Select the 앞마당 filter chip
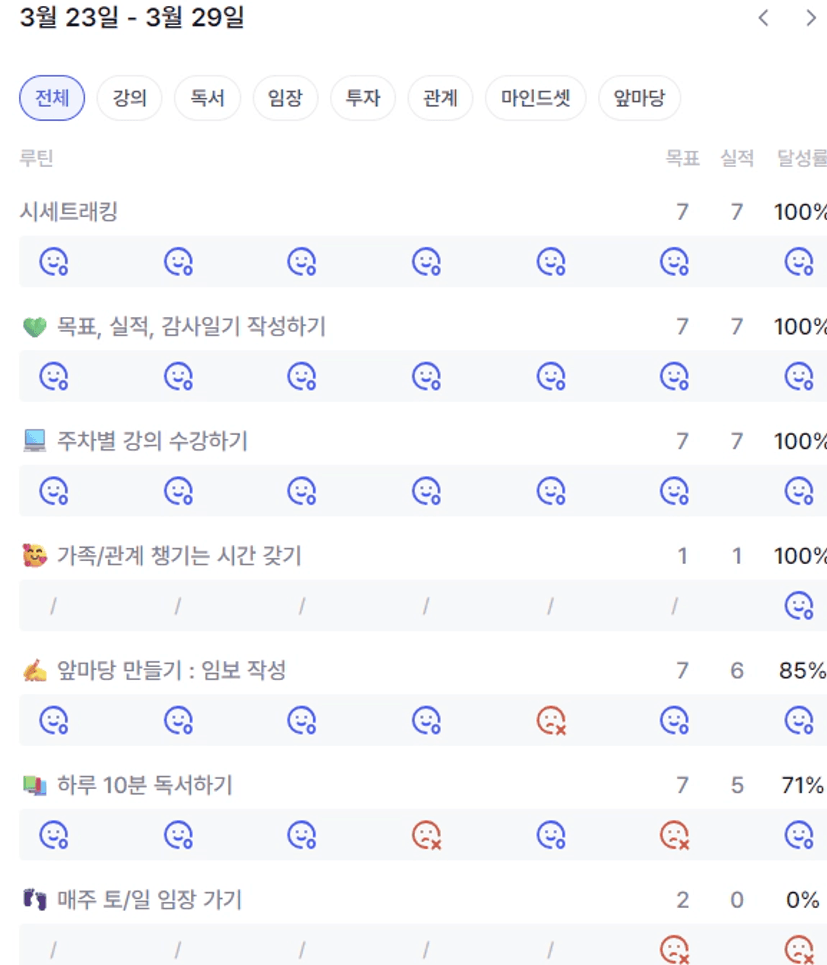This screenshot has width=827, height=965. coord(639,98)
